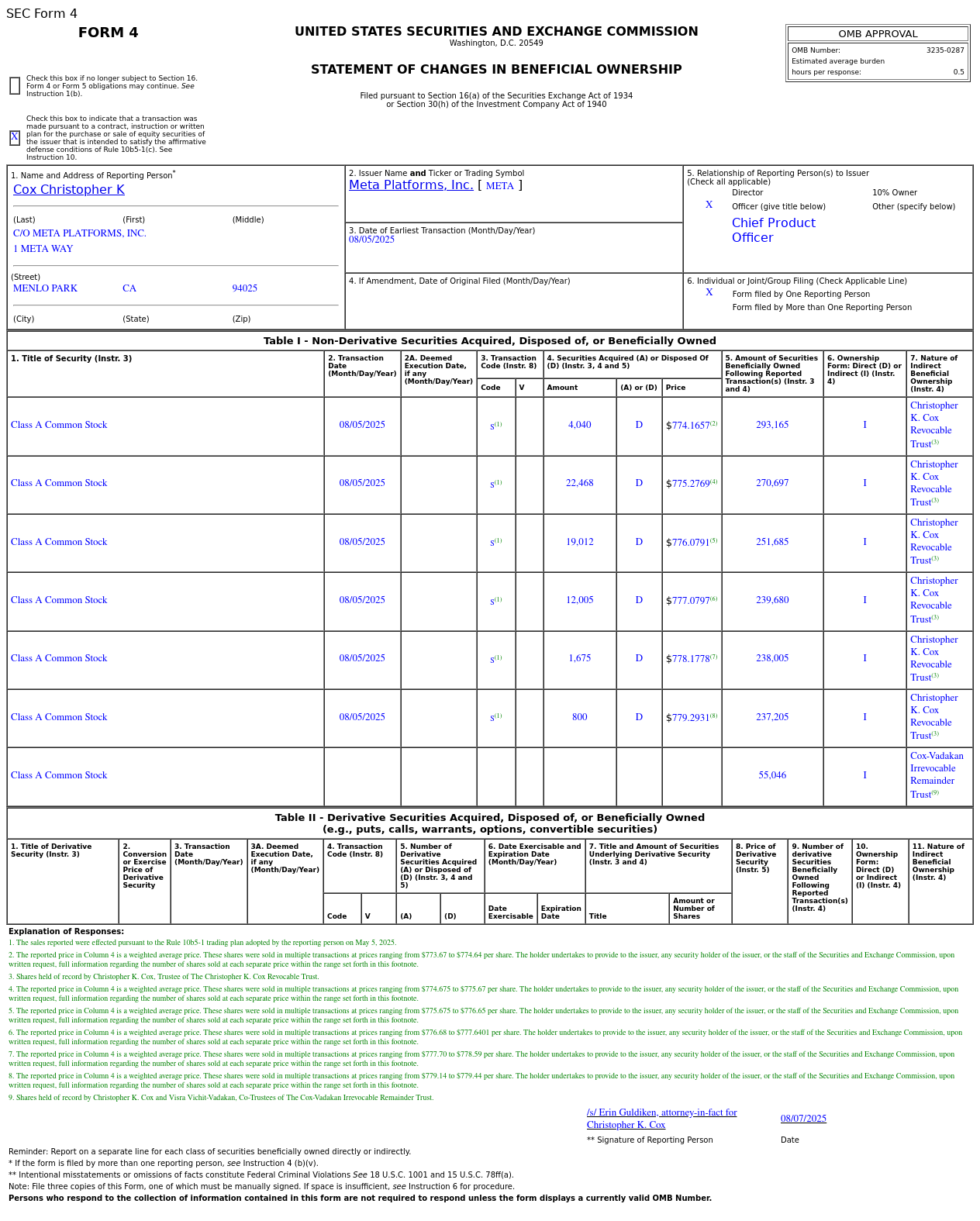This screenshot has width=980, height=1221.
Task: Click the FORM 4 heading
Action: tap(109, 33)
